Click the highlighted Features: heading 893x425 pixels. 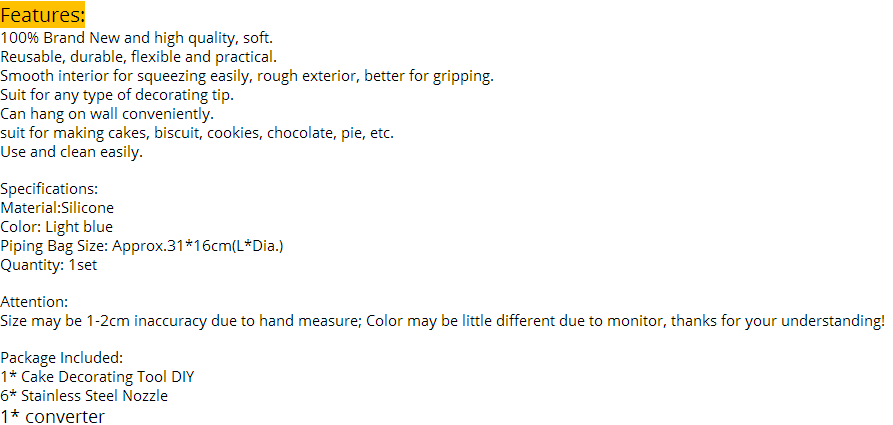click(43, 15)
